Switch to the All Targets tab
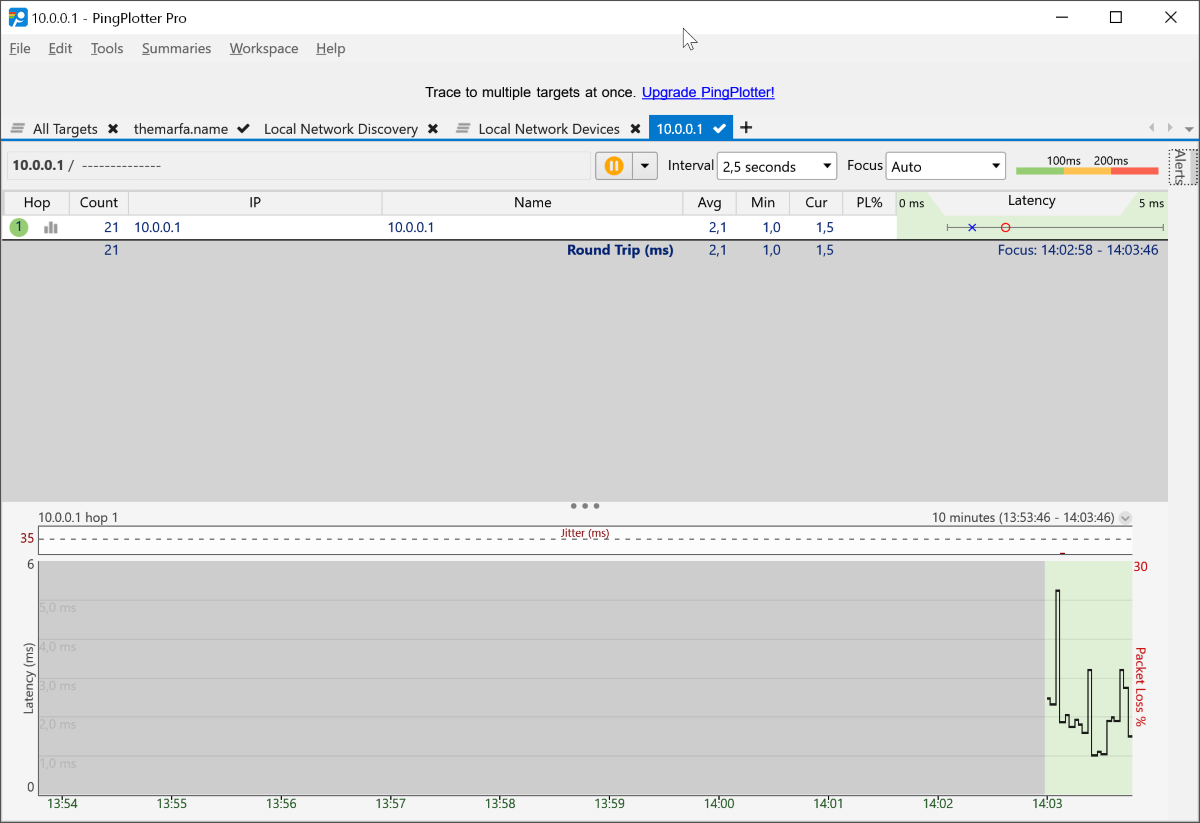This screenshot has height=823, width=1200. pos(65,129)
